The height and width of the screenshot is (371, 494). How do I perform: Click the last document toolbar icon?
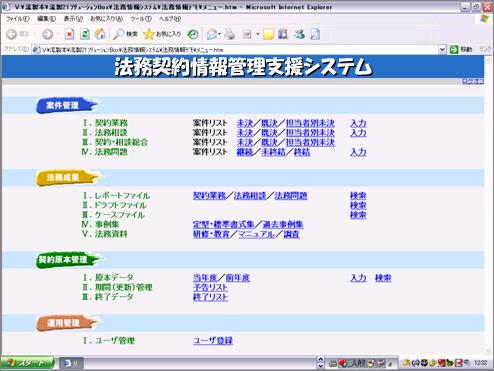[x=315, y=34]
